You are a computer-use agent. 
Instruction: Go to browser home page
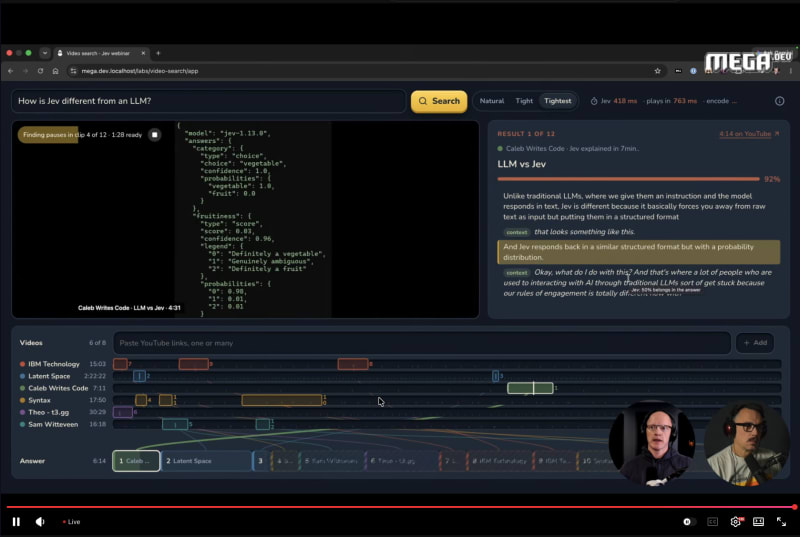tap(55, 71)
